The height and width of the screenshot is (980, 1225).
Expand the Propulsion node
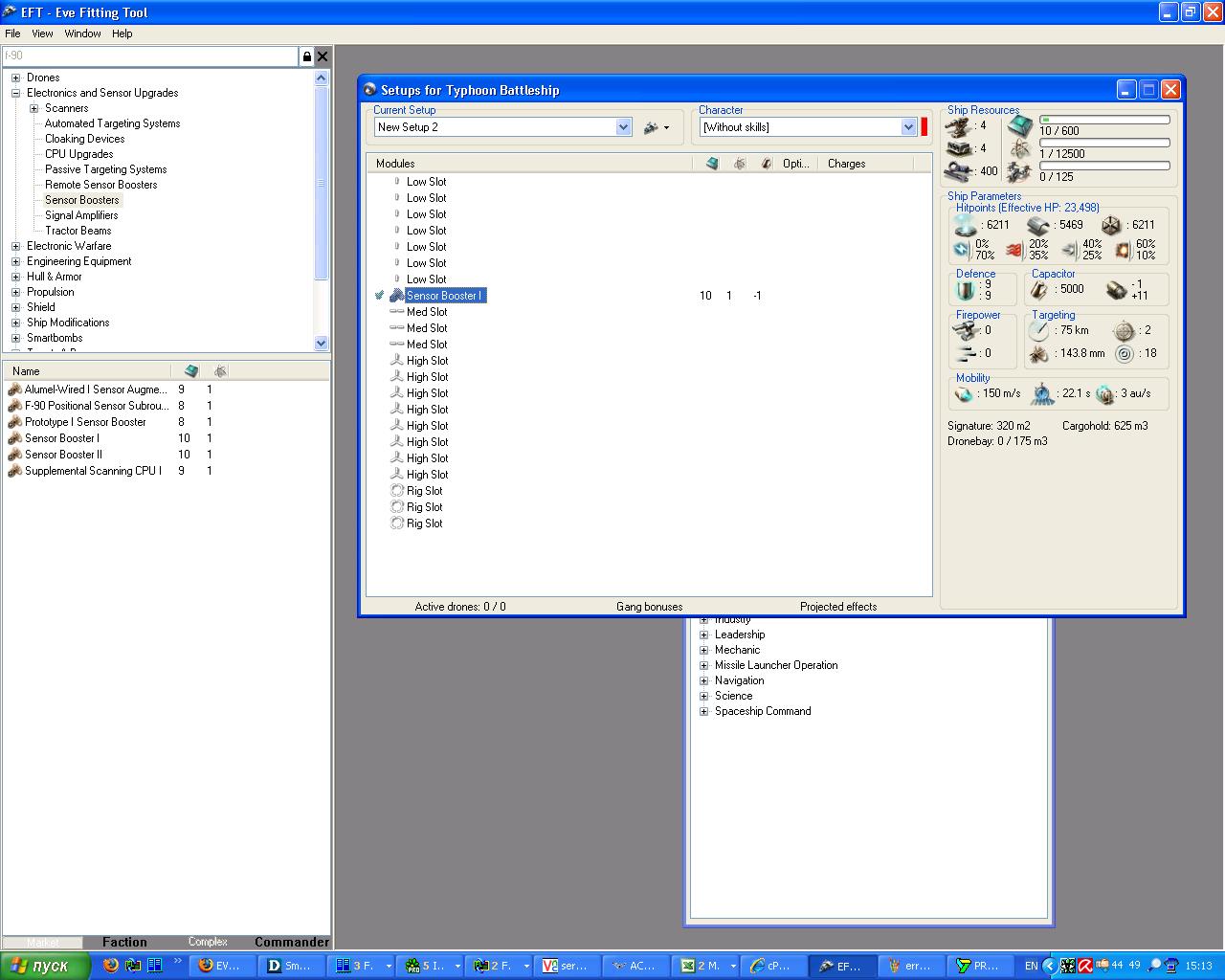coord(15,292)
